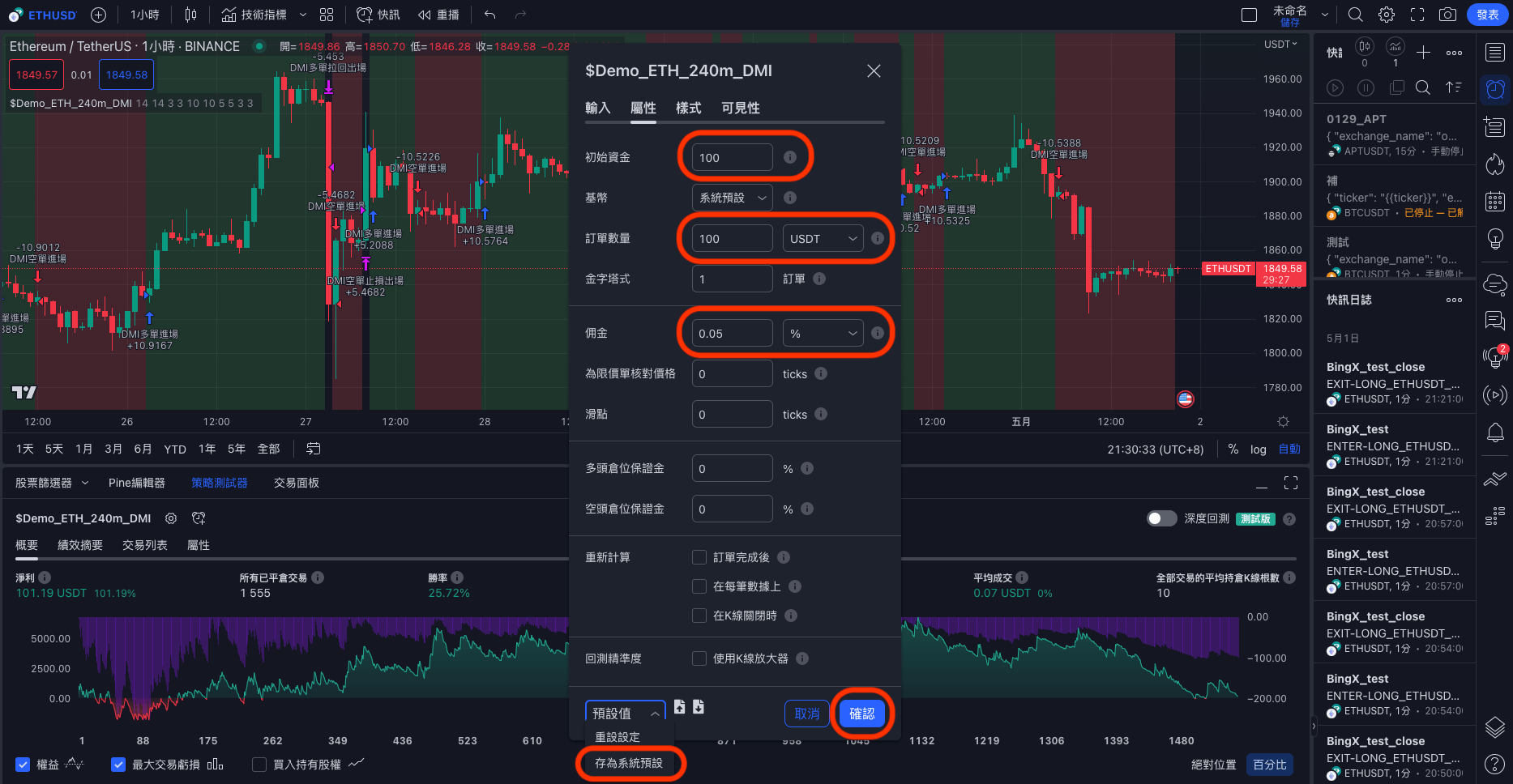Switch to the 輸入 tab
This screenshot has height=784, width=1513.
point(598,108)
